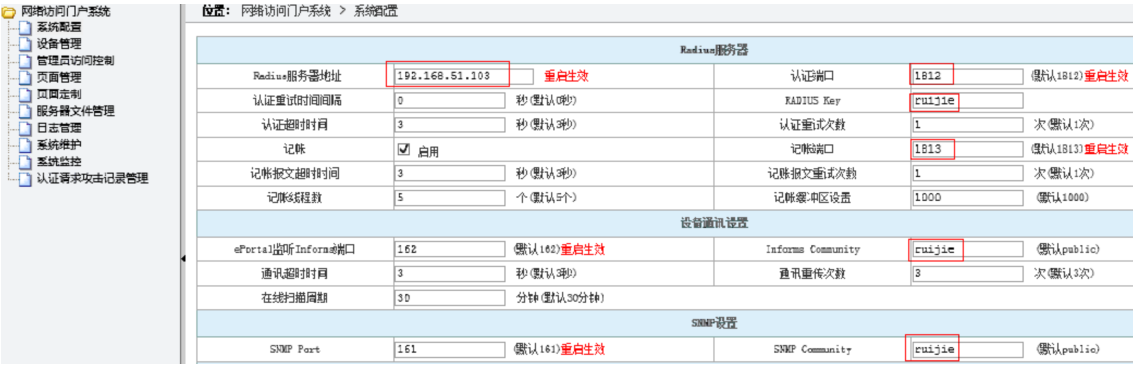Focus the 认证重试时间间隔 input field
Image resolution: width=1133 pixels, height=368 pixels.
pos(449,100)
